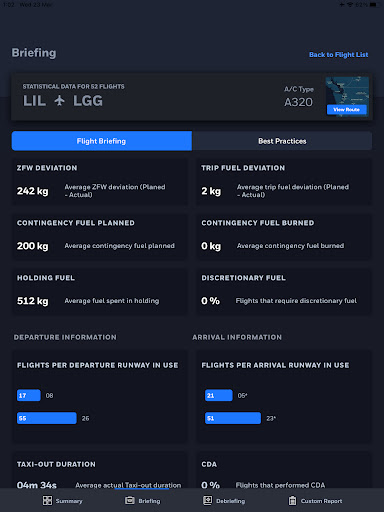Screen dimensions: 384x512
Task: Open the Debriefing icon in bottom bar
Action: tap(207, 500)
